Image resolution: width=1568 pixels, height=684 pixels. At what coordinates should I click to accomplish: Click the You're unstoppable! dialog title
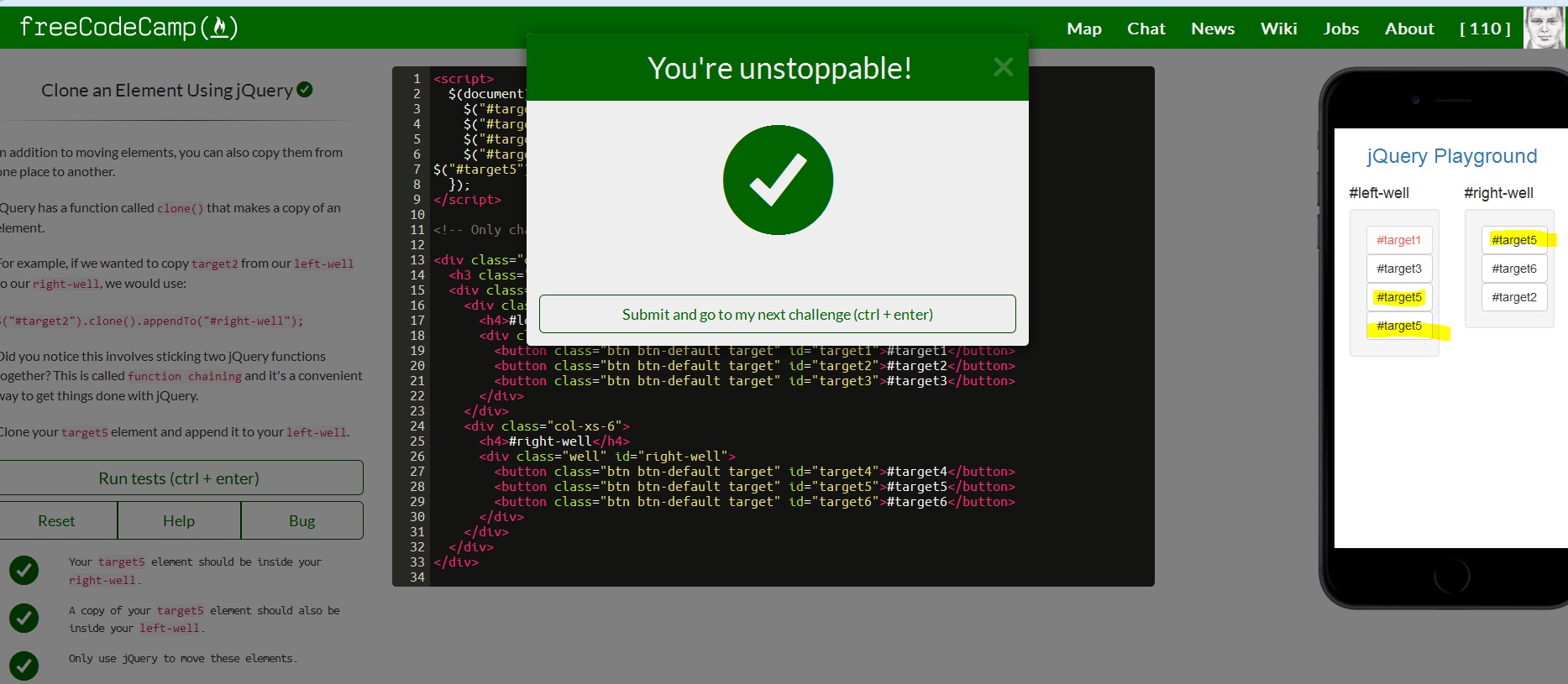click(x=779, y=68)
